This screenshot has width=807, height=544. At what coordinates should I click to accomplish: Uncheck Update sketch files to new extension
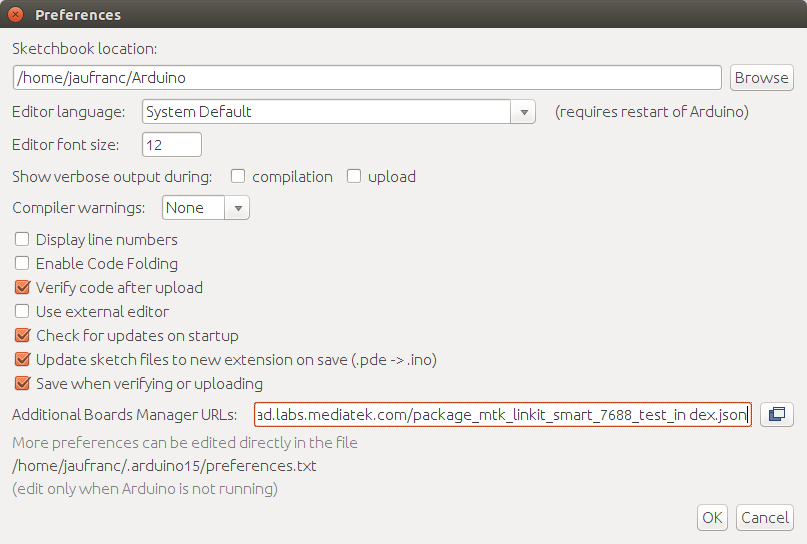pyautogui.click(x=22, y=359)
